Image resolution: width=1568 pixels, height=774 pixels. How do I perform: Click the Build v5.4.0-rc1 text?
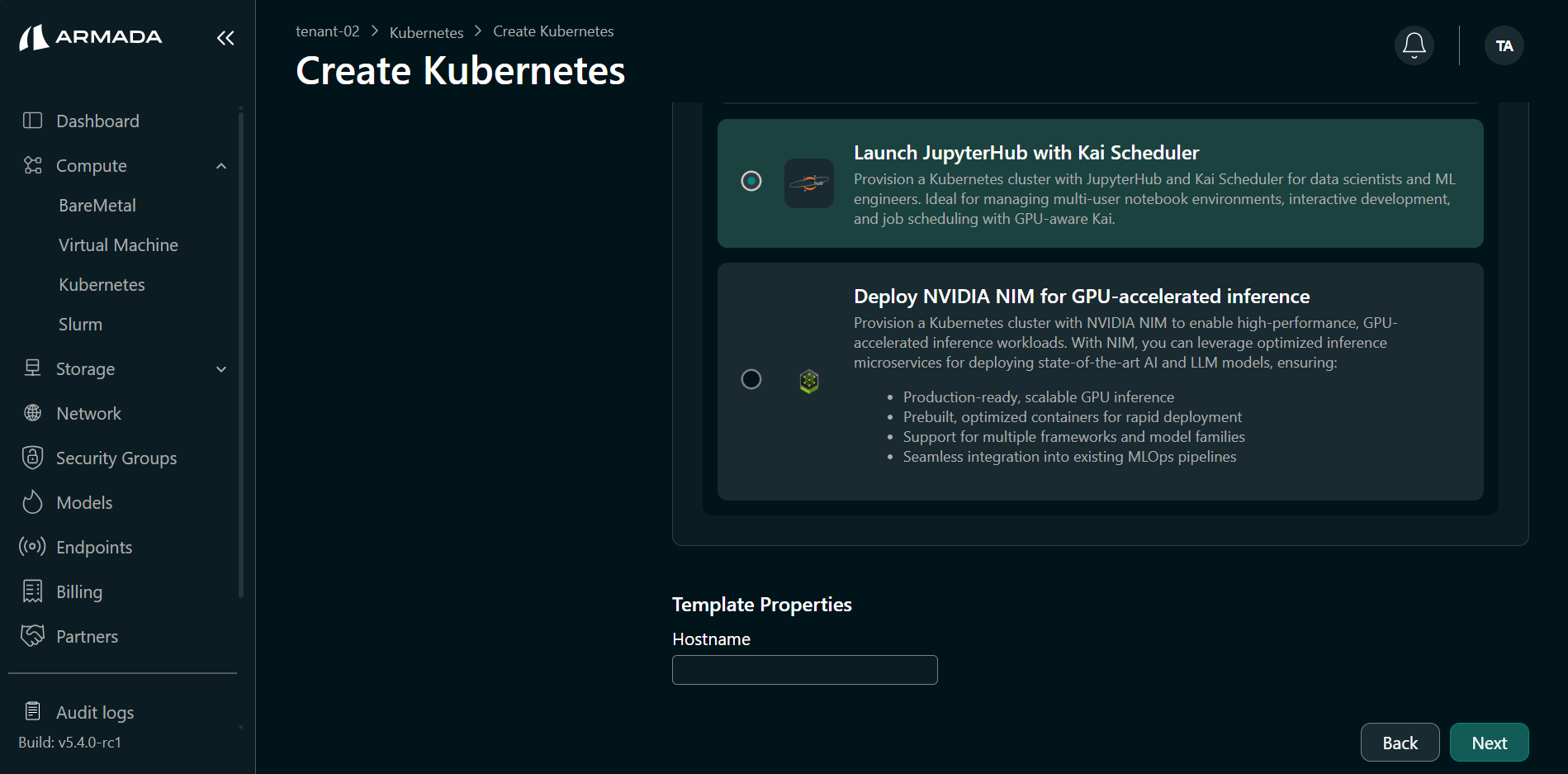point(70,743)
